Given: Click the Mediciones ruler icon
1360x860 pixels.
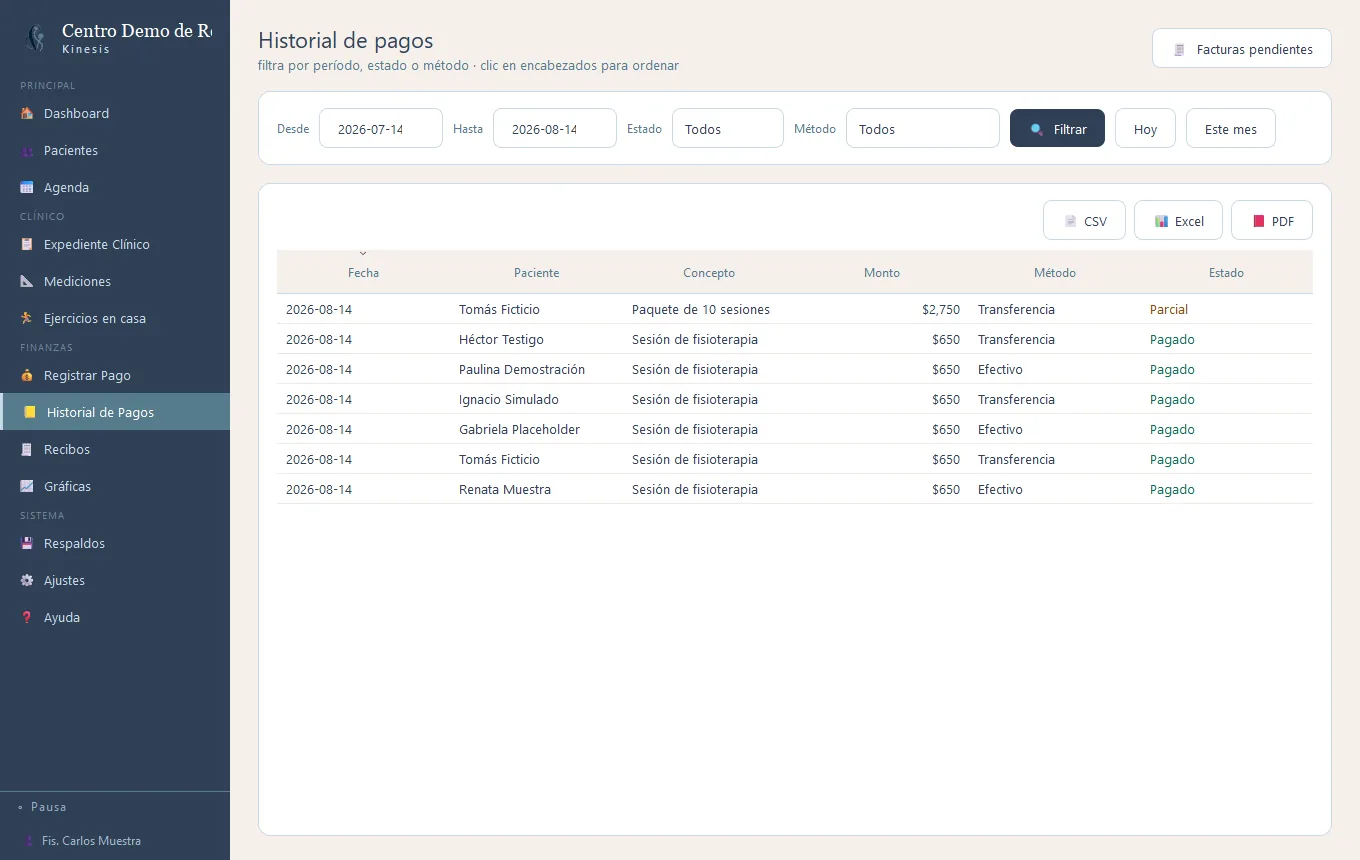Looking at the screenshot, I should (27, 281).
